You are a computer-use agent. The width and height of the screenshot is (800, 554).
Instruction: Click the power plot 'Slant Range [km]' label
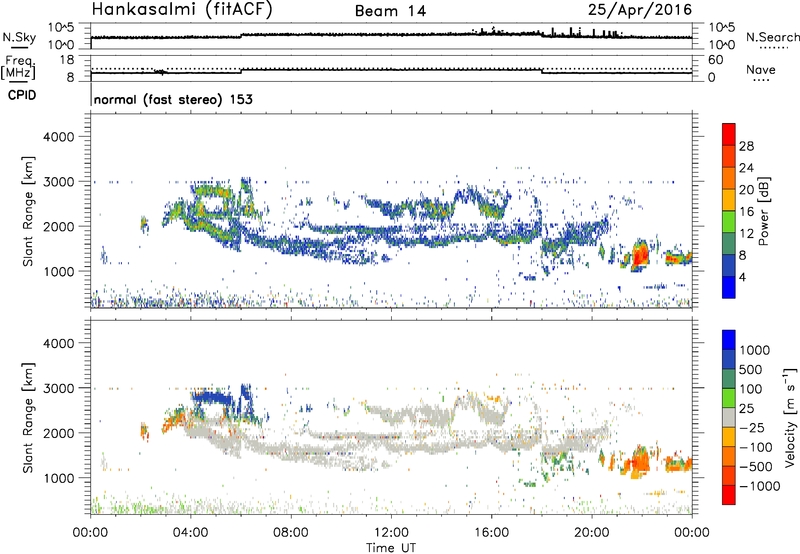(x=28, y=211)
